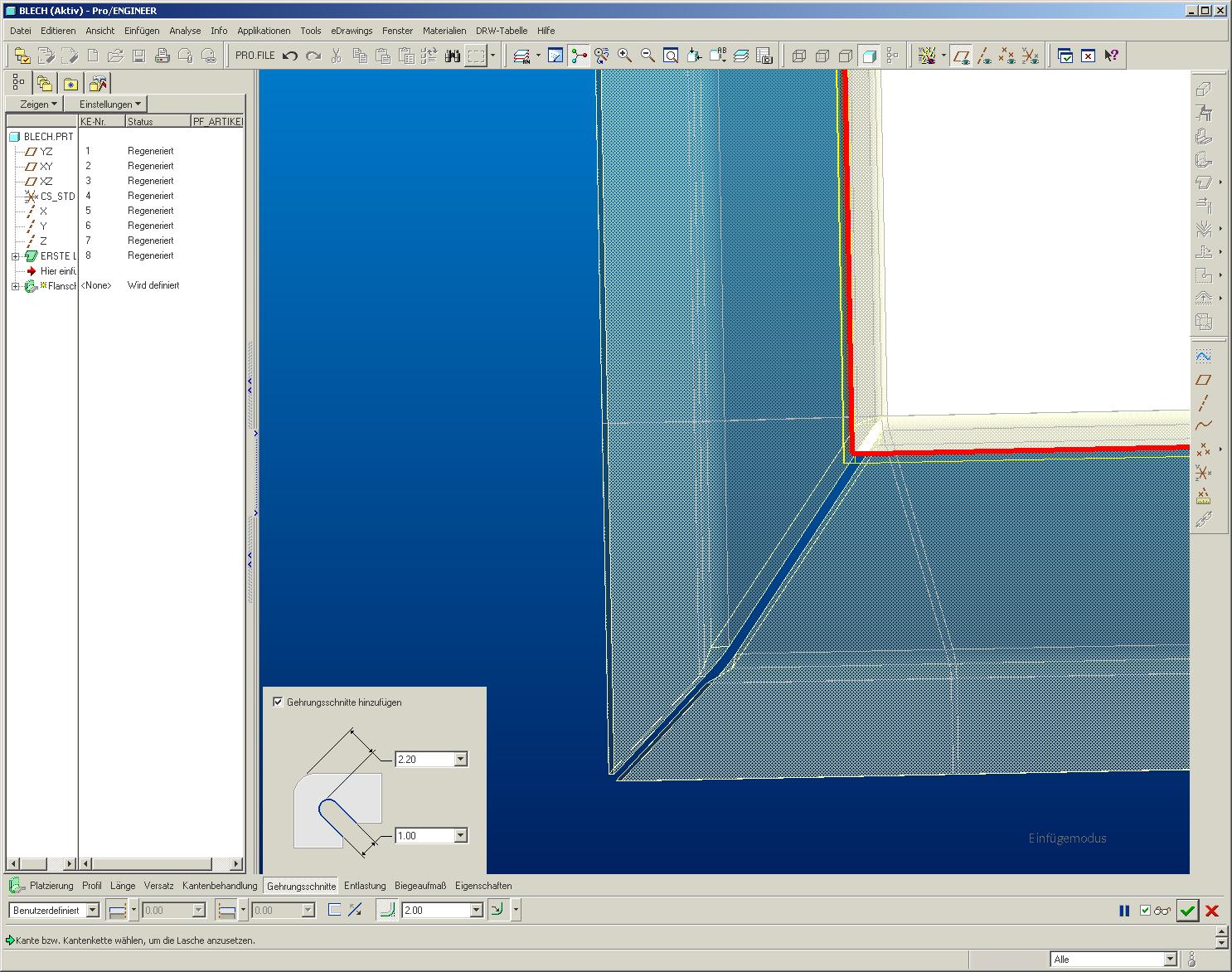Click the open folder icon
Image resolution: width=1232 pixels, height=972 pixels.
(x=116, y=56)
